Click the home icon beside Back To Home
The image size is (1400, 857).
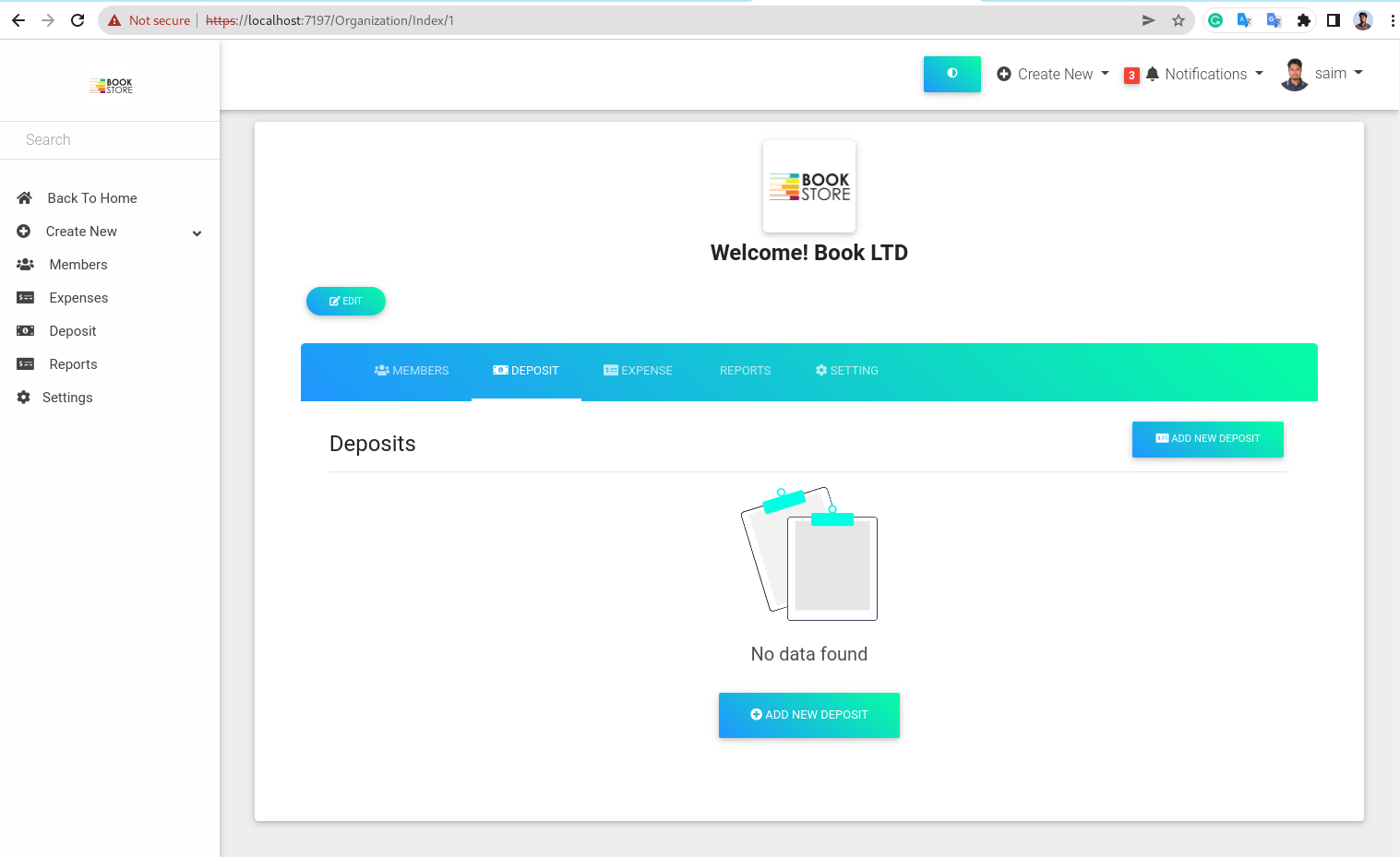25,196
